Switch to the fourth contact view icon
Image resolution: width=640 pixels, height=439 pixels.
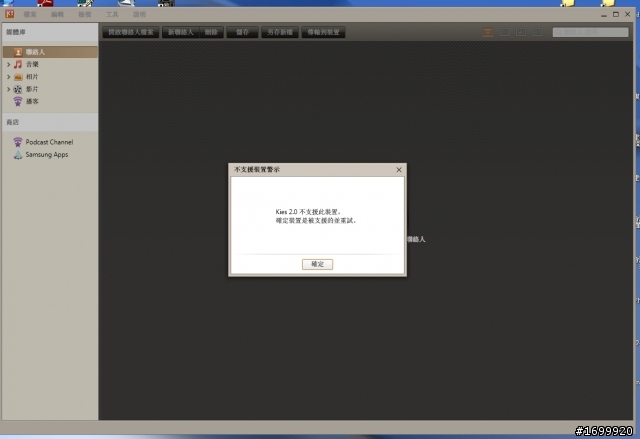(x=538, y=32)
